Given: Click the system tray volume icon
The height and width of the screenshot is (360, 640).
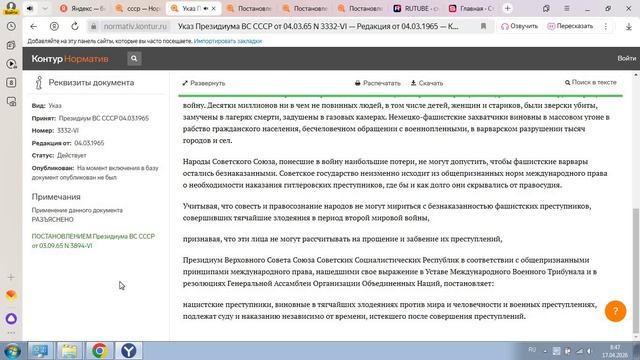Looking at the screenshot, I should [x=589, y=351].
